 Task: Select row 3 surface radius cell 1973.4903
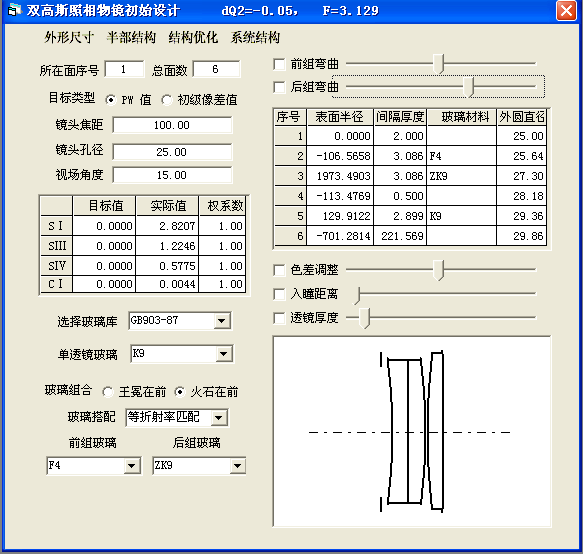click(x=340, y=176)
